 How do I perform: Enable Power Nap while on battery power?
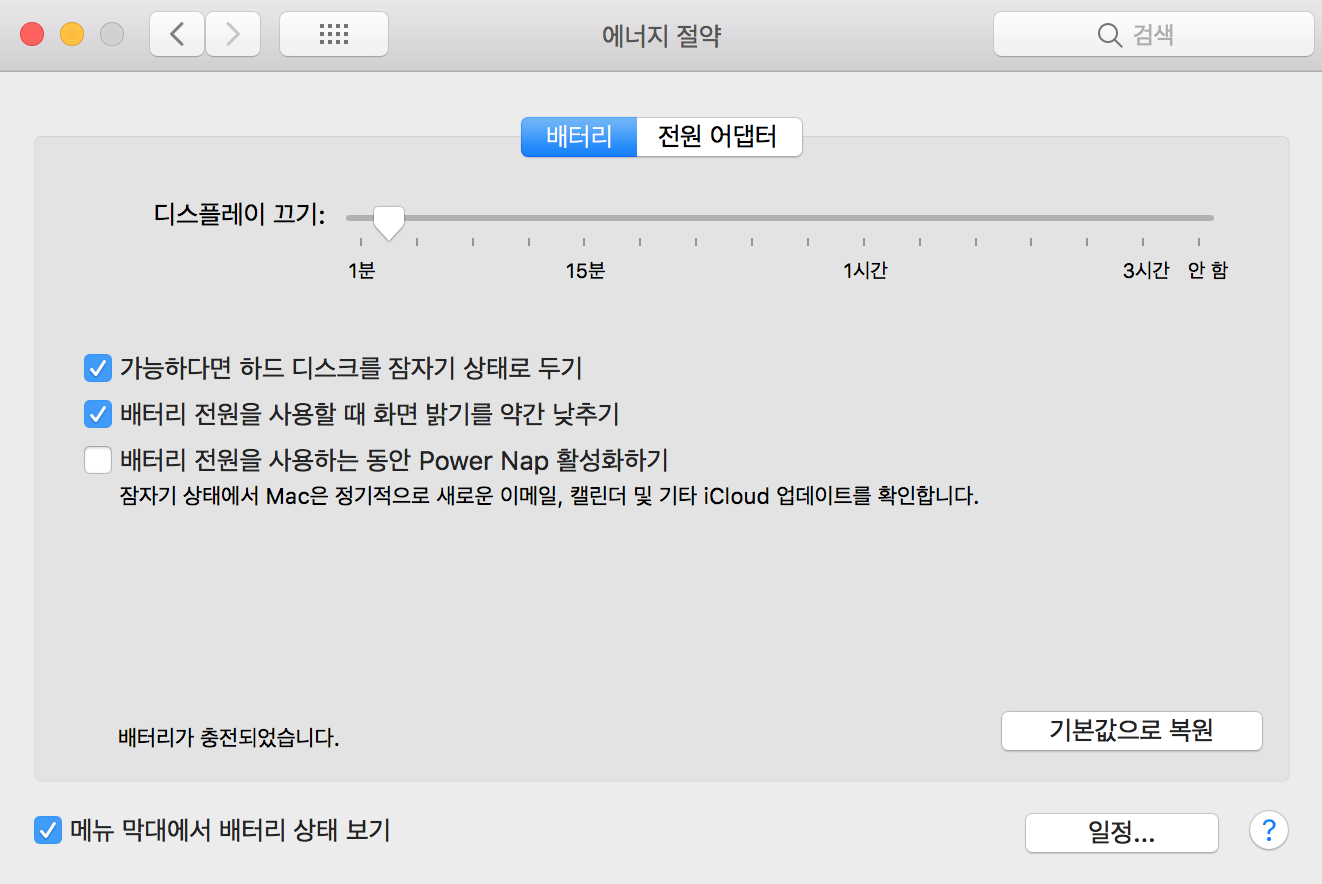(97, 460)
